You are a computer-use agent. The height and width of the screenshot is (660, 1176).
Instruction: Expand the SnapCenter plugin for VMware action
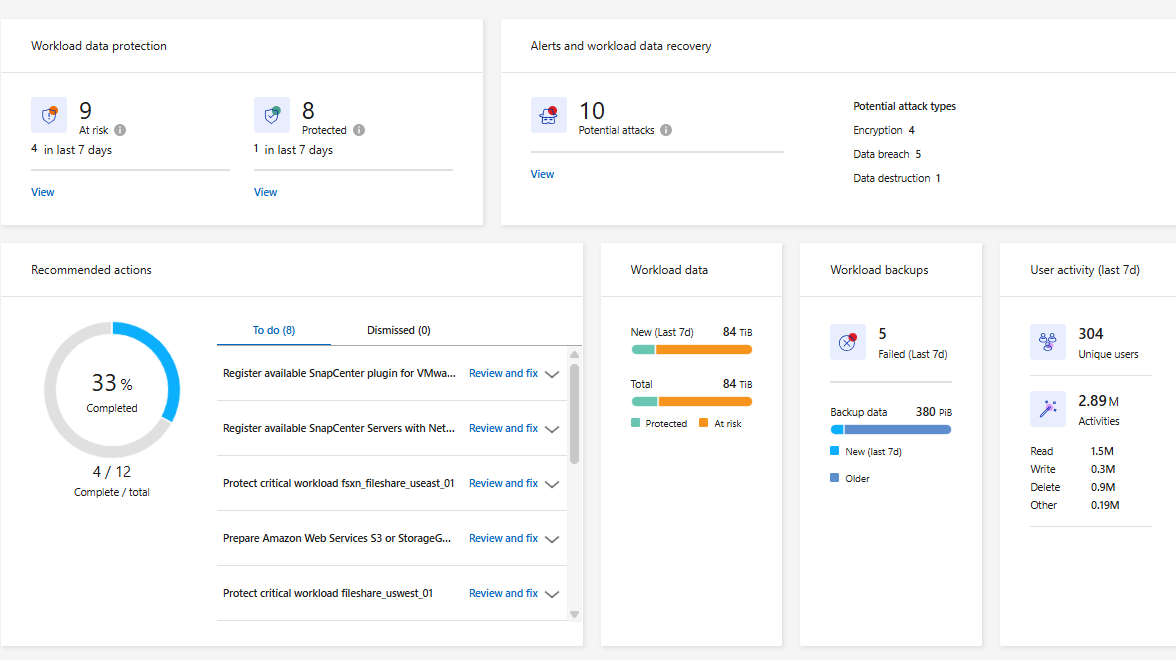coord(552,374)
